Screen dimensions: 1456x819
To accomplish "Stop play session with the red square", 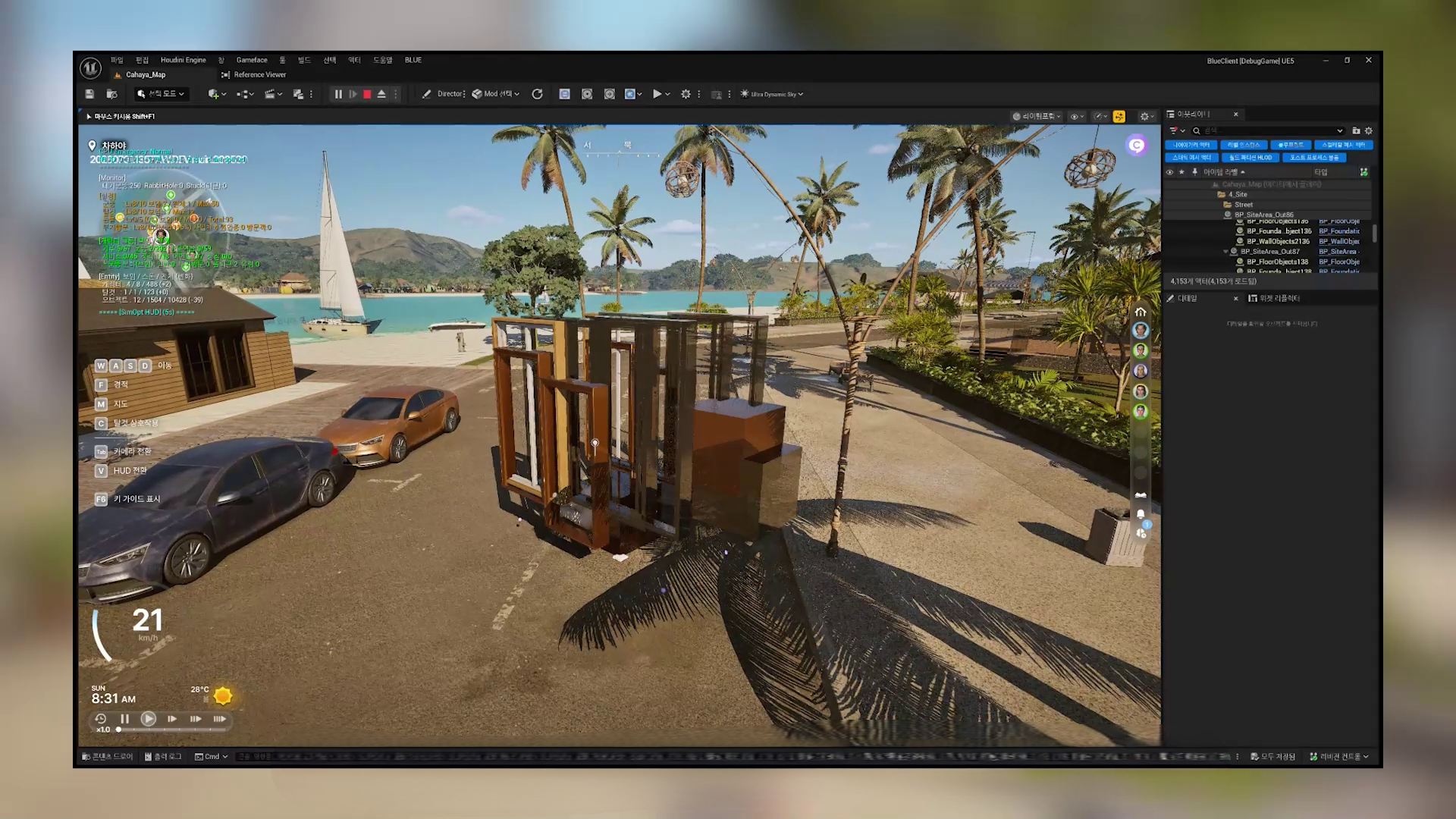I will pyautogui.click(x=367, y=94).
